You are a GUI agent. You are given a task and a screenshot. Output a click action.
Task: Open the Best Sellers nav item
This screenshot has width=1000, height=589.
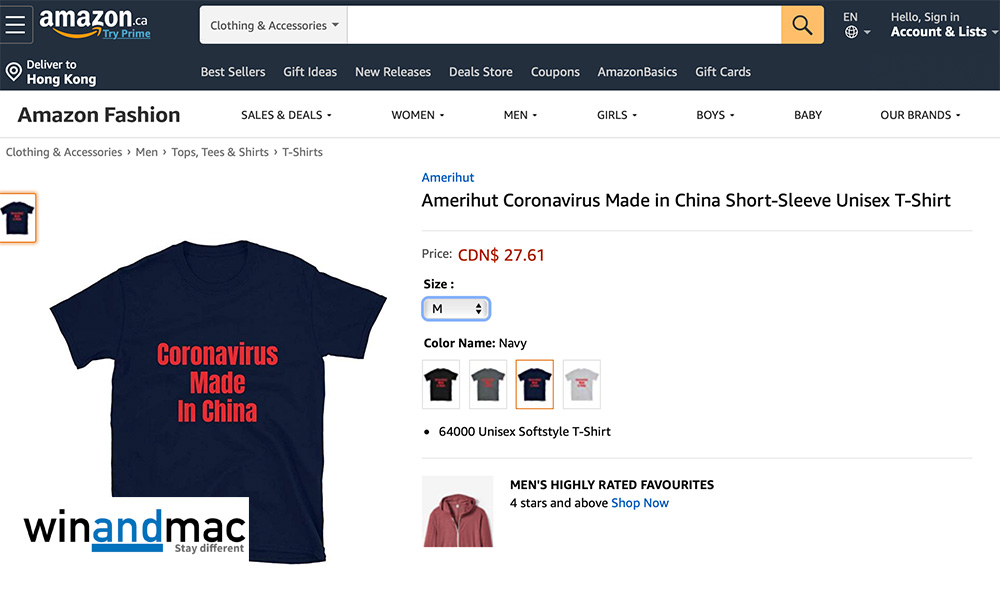[x=233, y=72]
